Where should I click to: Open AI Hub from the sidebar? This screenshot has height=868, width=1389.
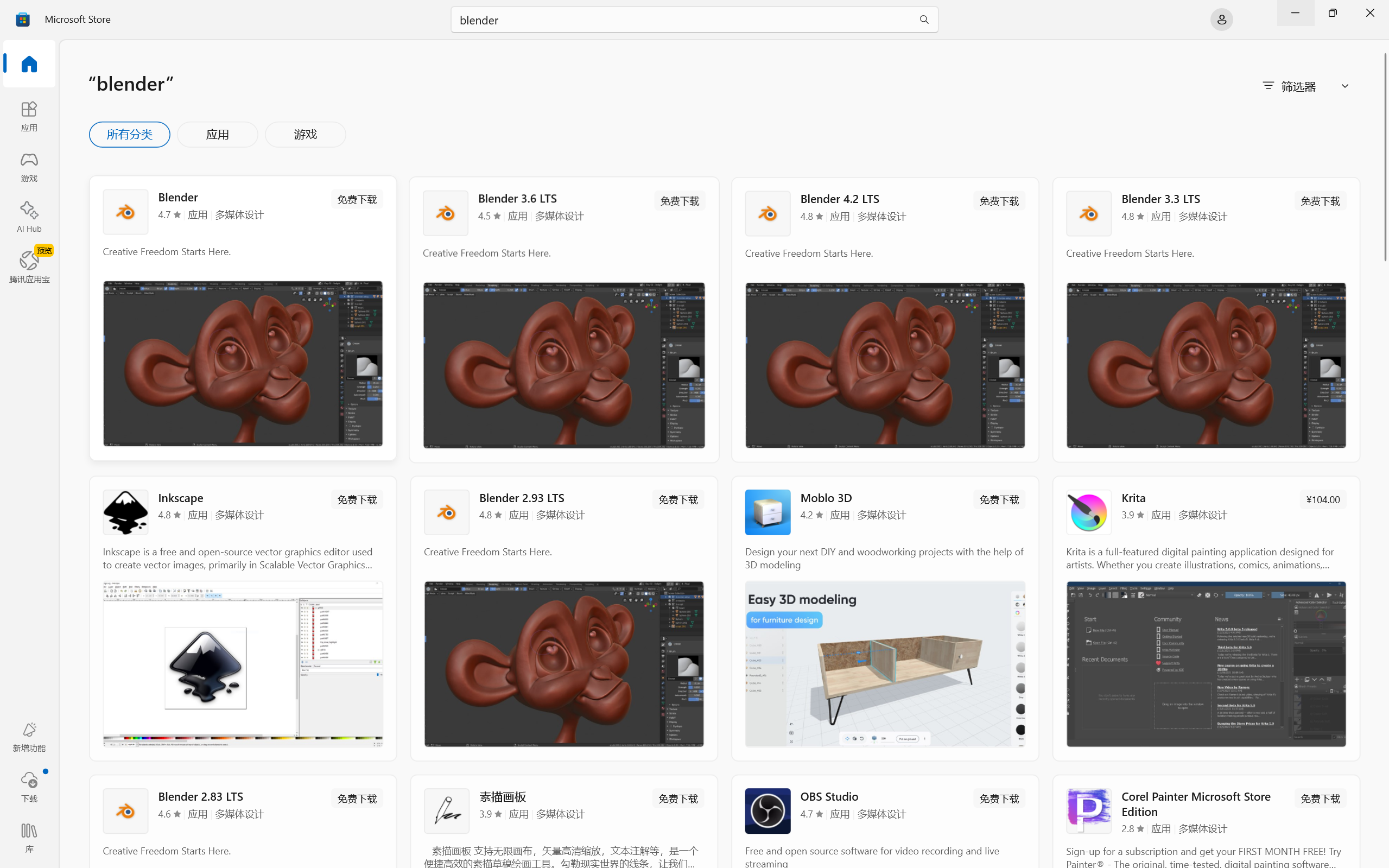click(29, 217)
